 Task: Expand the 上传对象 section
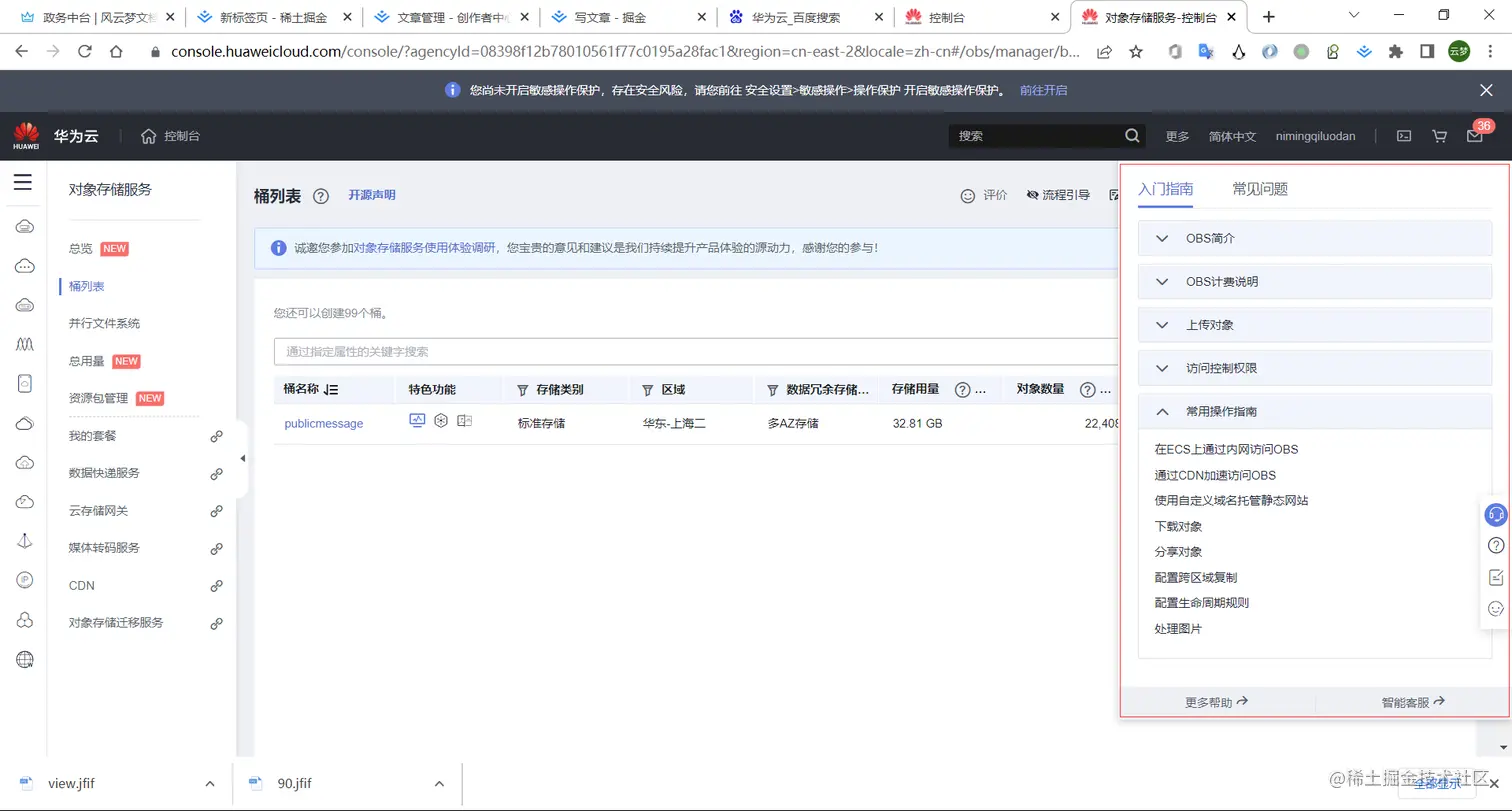click(1315, 325)
